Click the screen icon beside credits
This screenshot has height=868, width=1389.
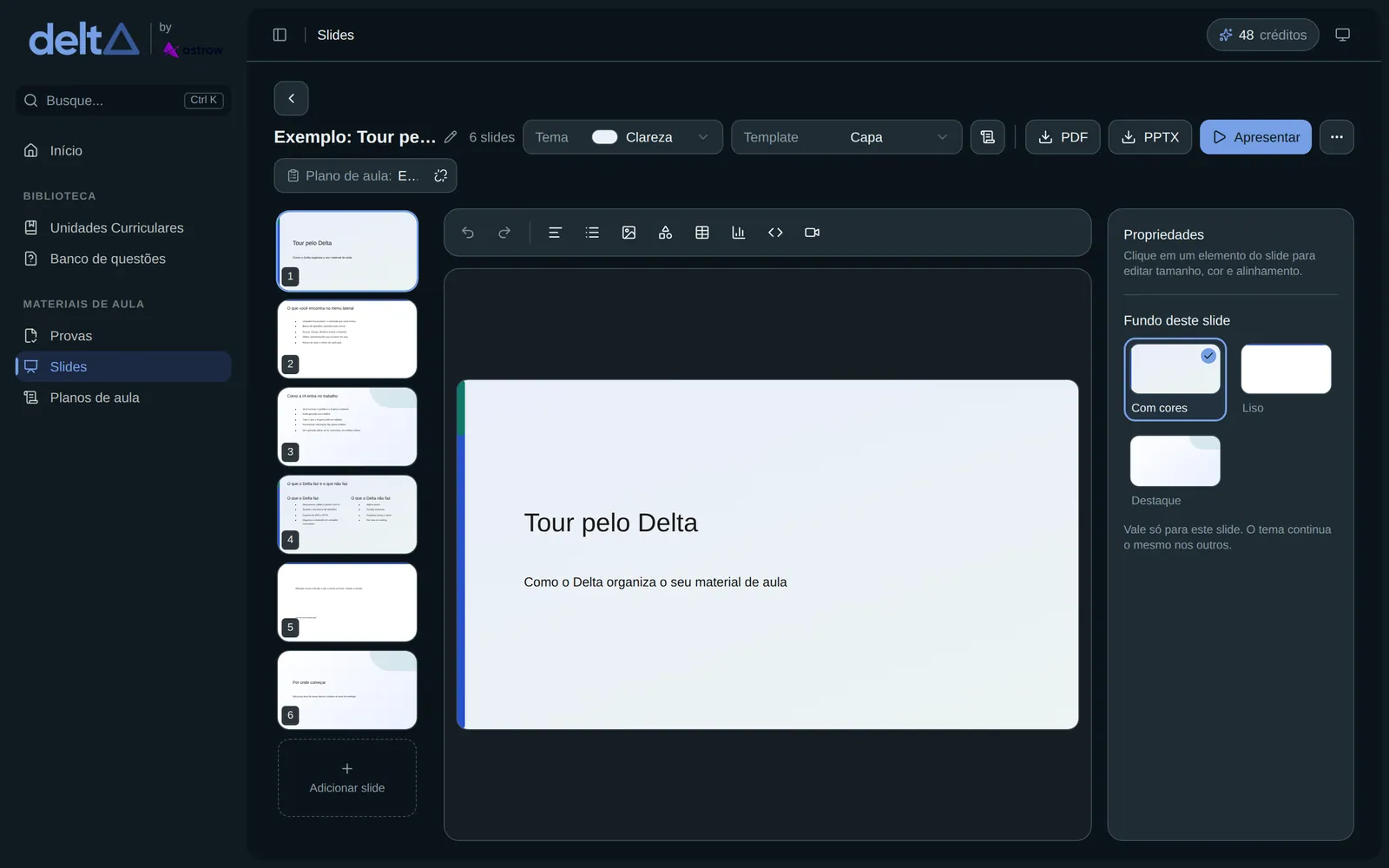pos(1342,35)
